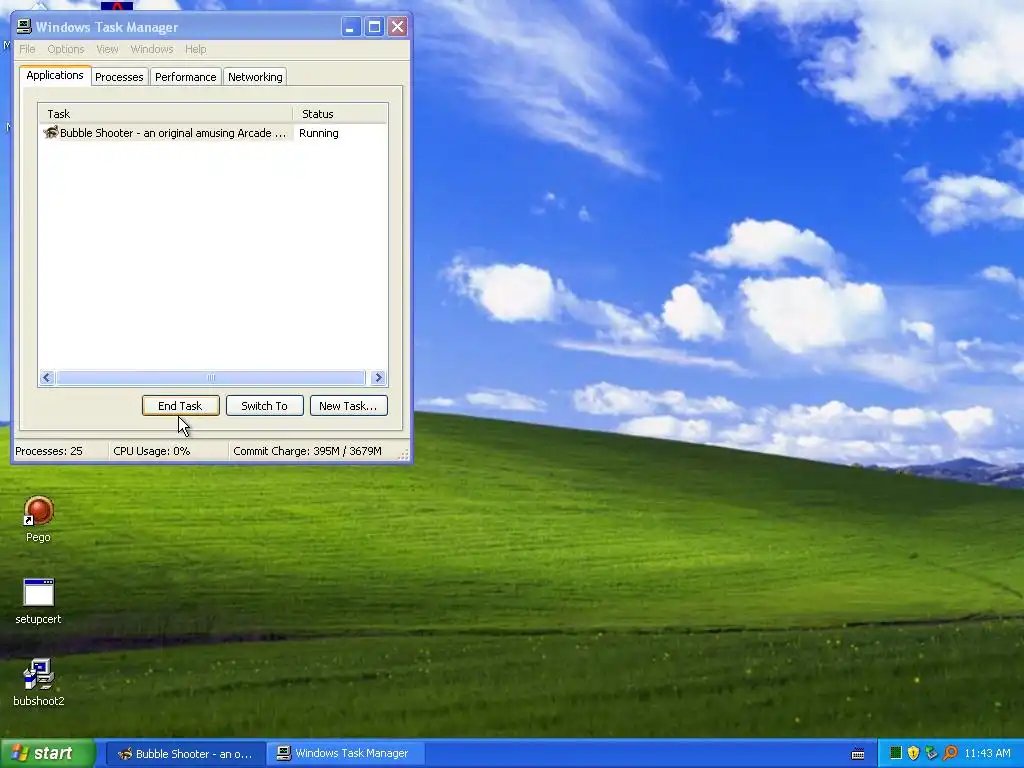Click the horizontal scrollbar left arrow

(46, 377)
